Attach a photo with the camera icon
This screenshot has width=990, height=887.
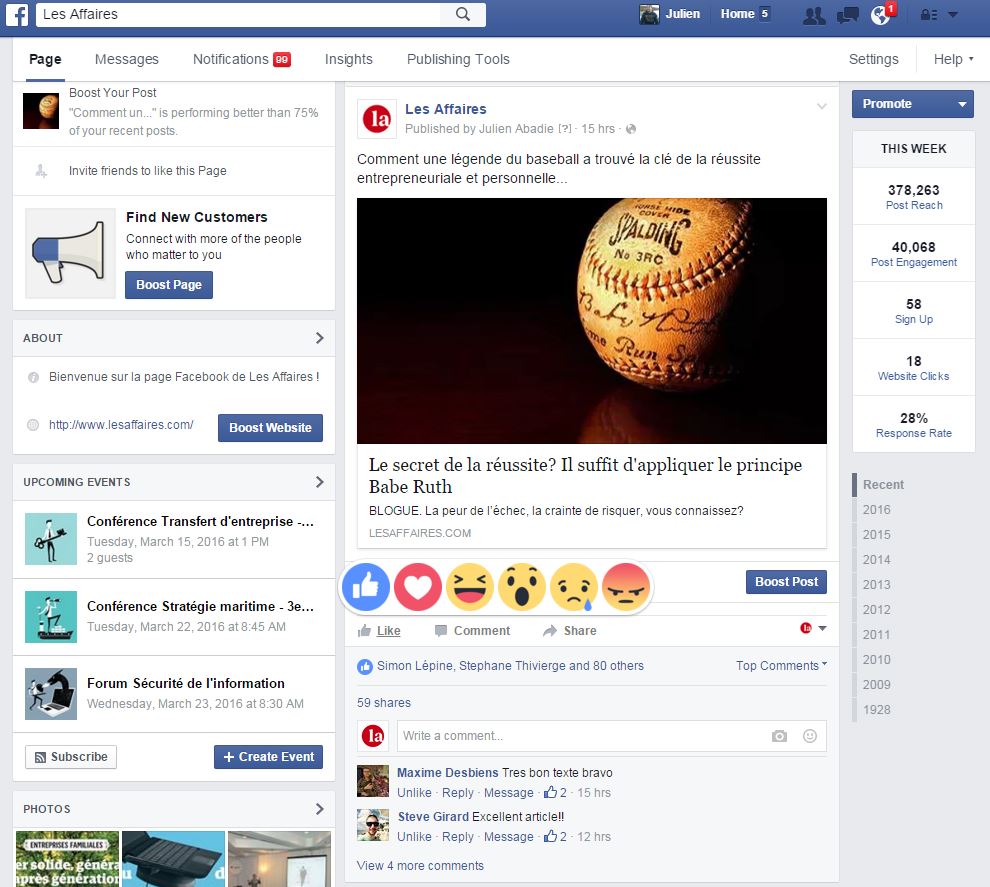tap(780, 736)
